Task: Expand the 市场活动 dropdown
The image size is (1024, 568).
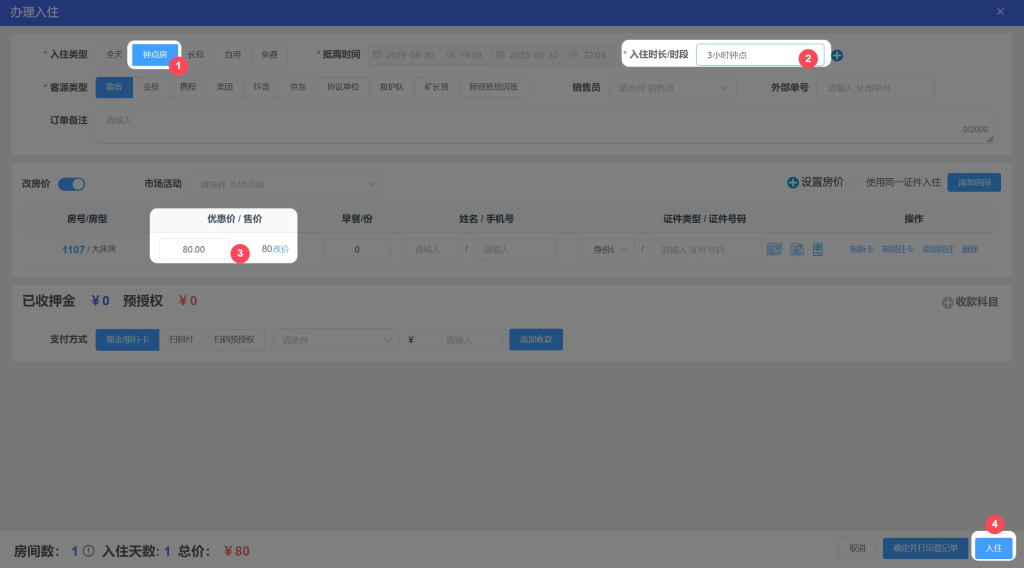Action: point(286,184)
